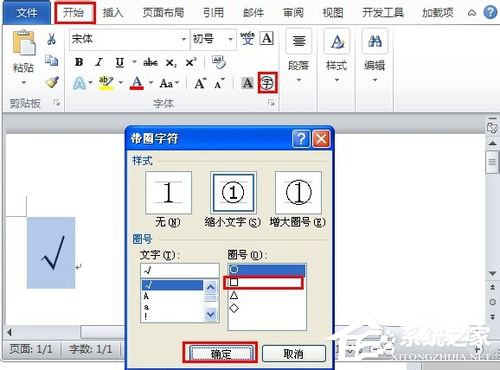Toggle strikethrough abc formatting

pyautogui.click(x=150, y=62)
